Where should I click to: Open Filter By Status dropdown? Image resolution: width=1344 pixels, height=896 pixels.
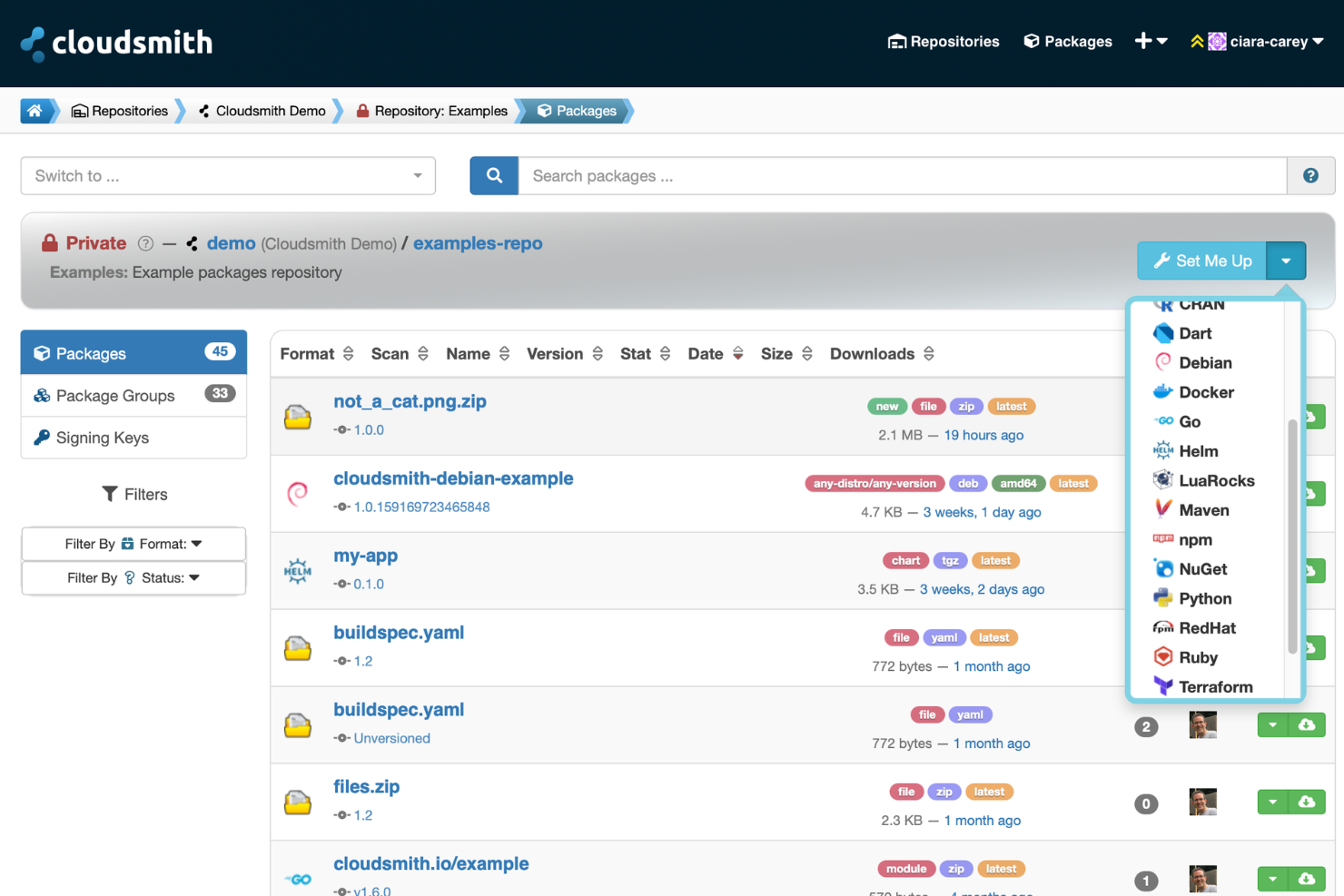(133, 577)
